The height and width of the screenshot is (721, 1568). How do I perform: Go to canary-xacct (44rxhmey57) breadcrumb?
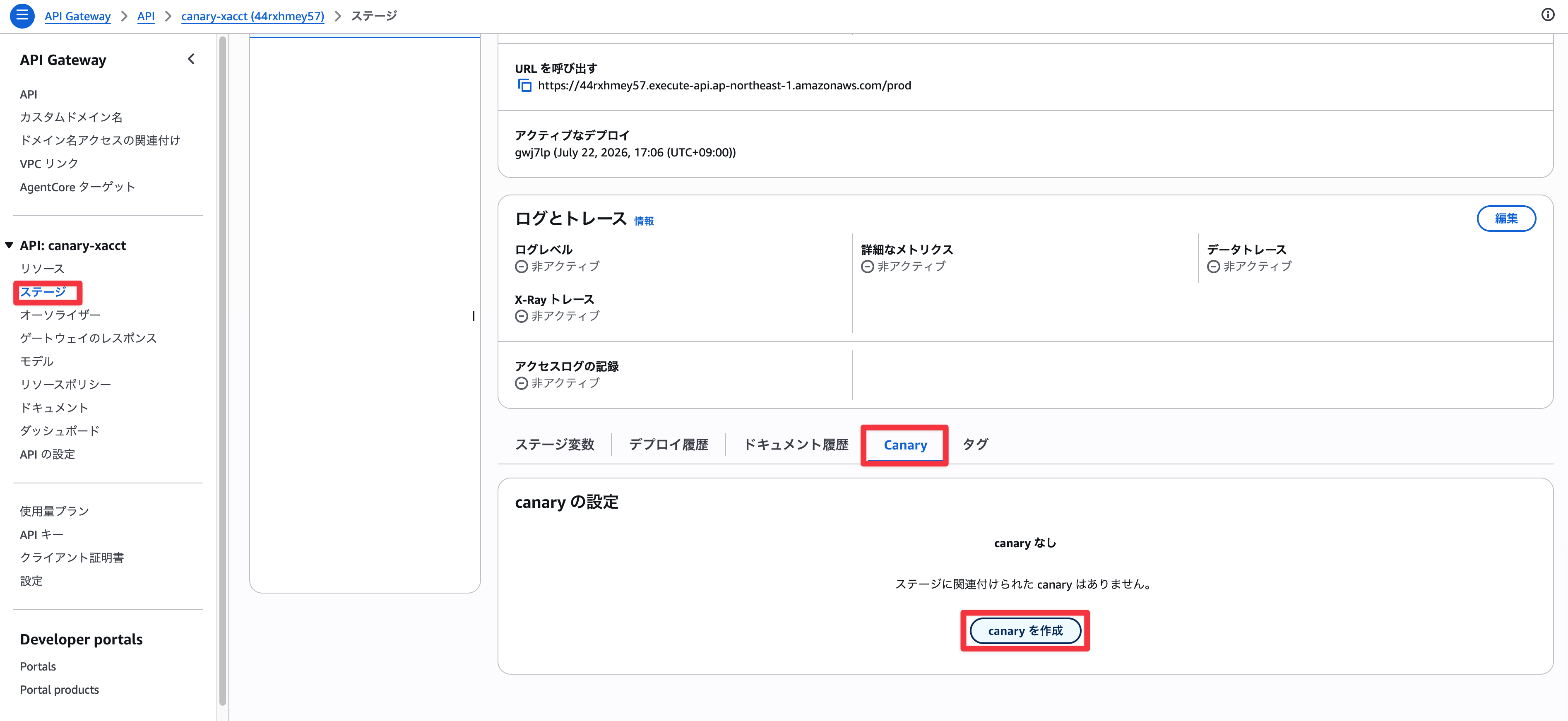(x=253, y=16)
